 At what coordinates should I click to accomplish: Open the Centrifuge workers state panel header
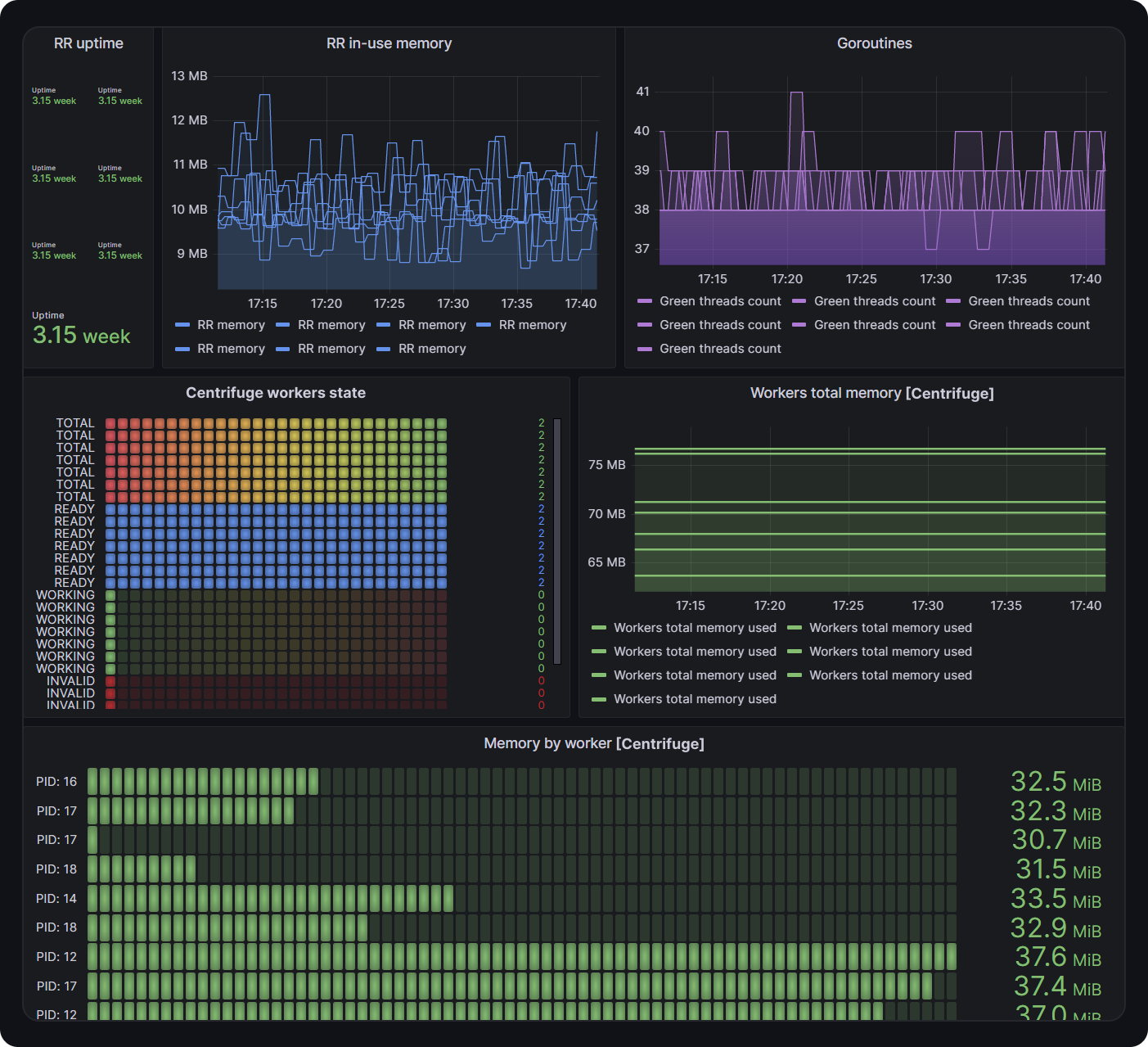(275, 393)
